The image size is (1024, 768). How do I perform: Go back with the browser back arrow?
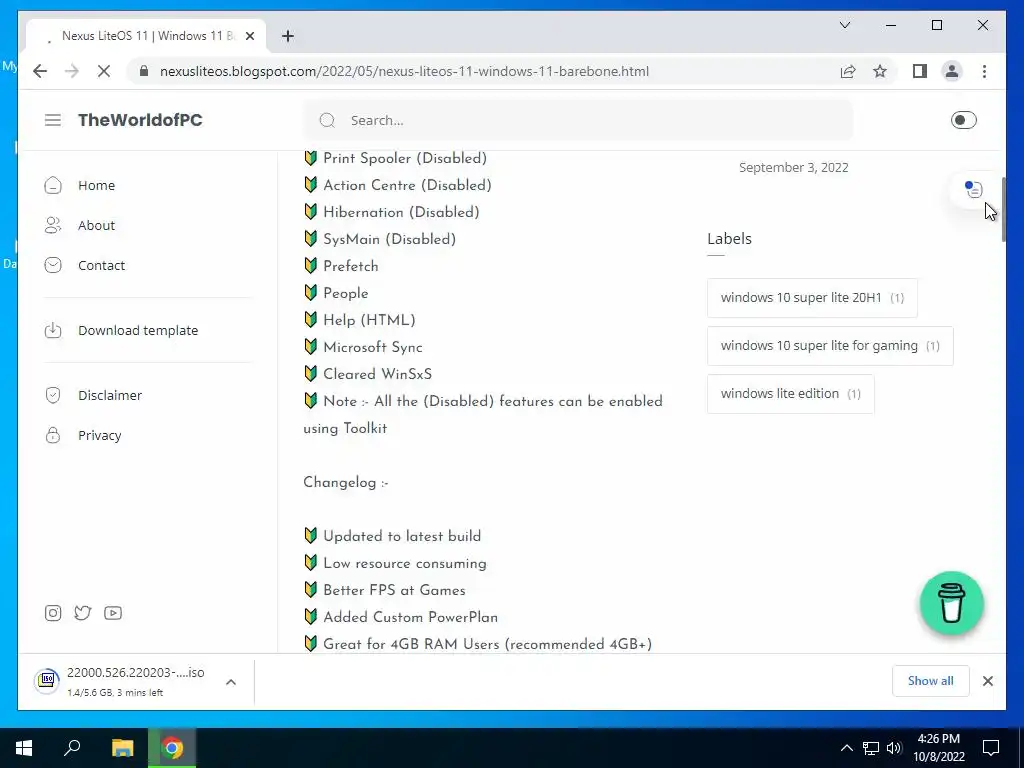point(40,71)
